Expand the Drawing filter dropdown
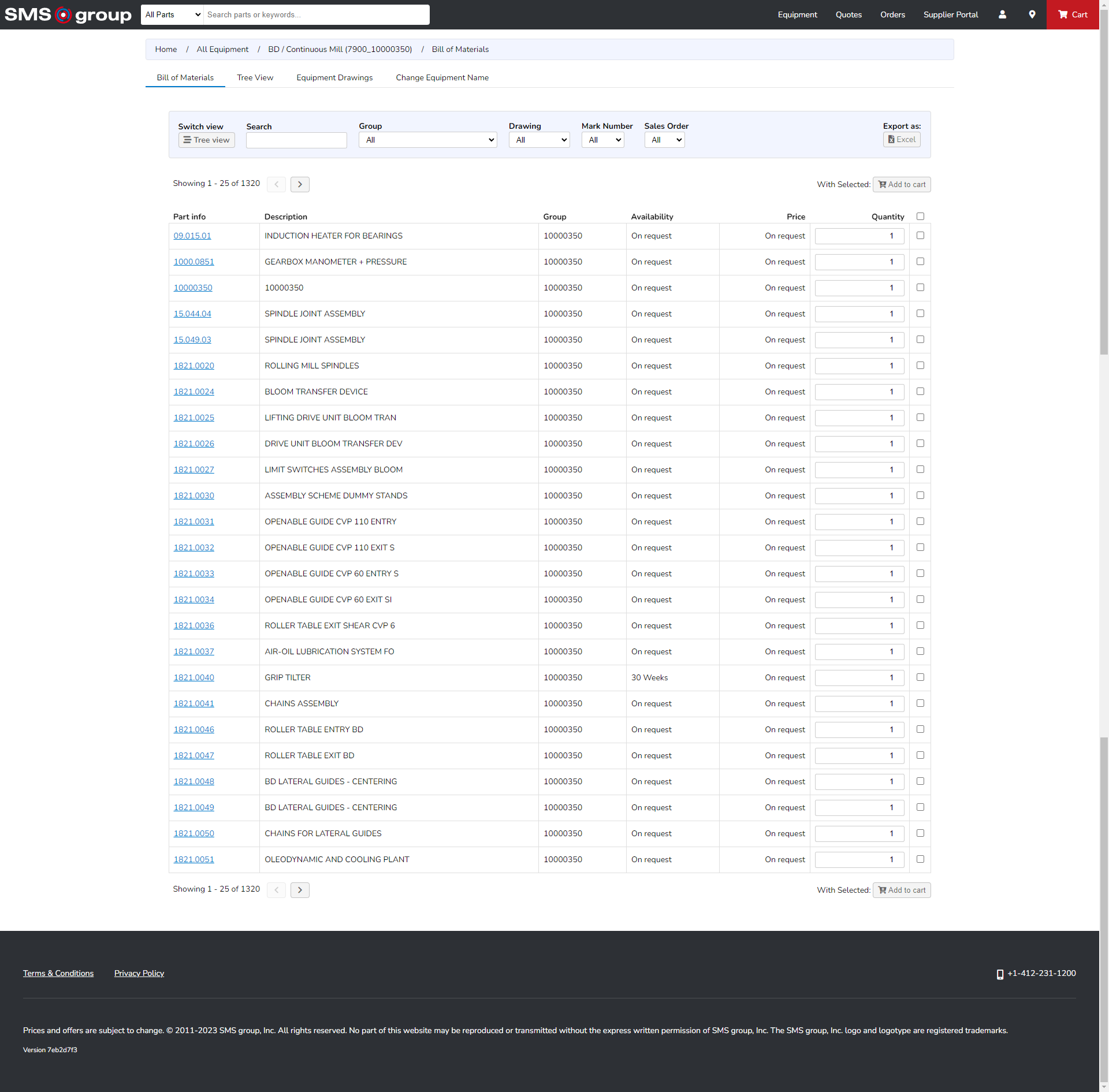This screenshot has width=1109, height=1092. [539, 140]
